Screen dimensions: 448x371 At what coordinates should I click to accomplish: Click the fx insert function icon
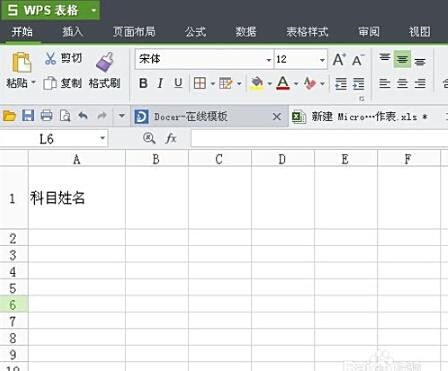[170, 138]
